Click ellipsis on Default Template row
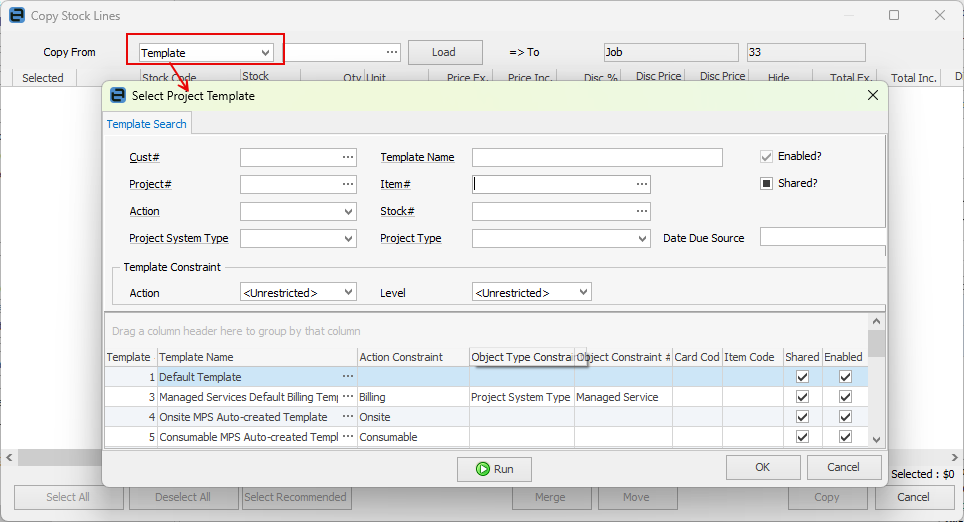The height and width of the screenshot is (522, 964). point(348,377)
